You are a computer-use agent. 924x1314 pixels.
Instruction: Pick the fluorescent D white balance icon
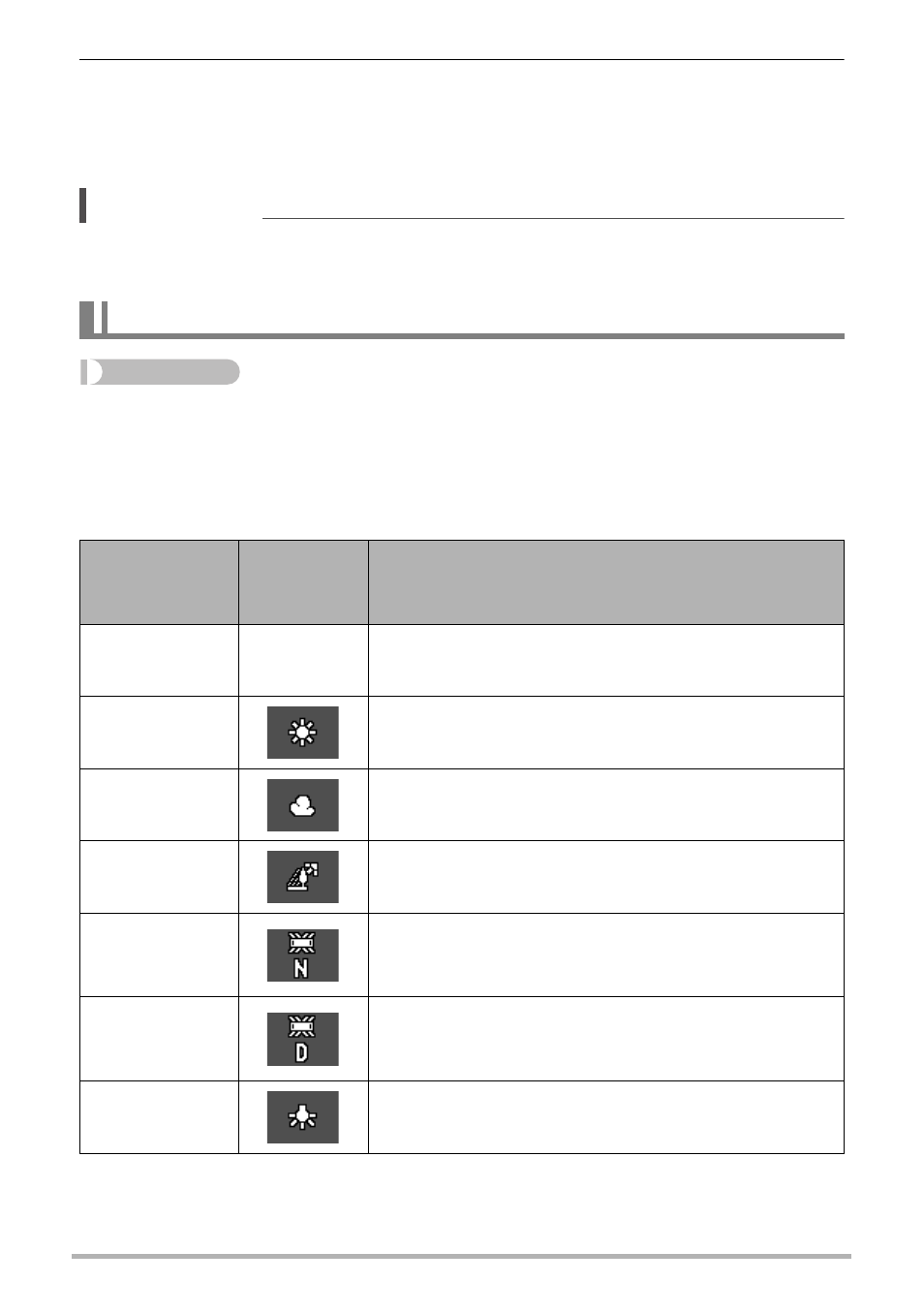click(x=302, y=1039)
